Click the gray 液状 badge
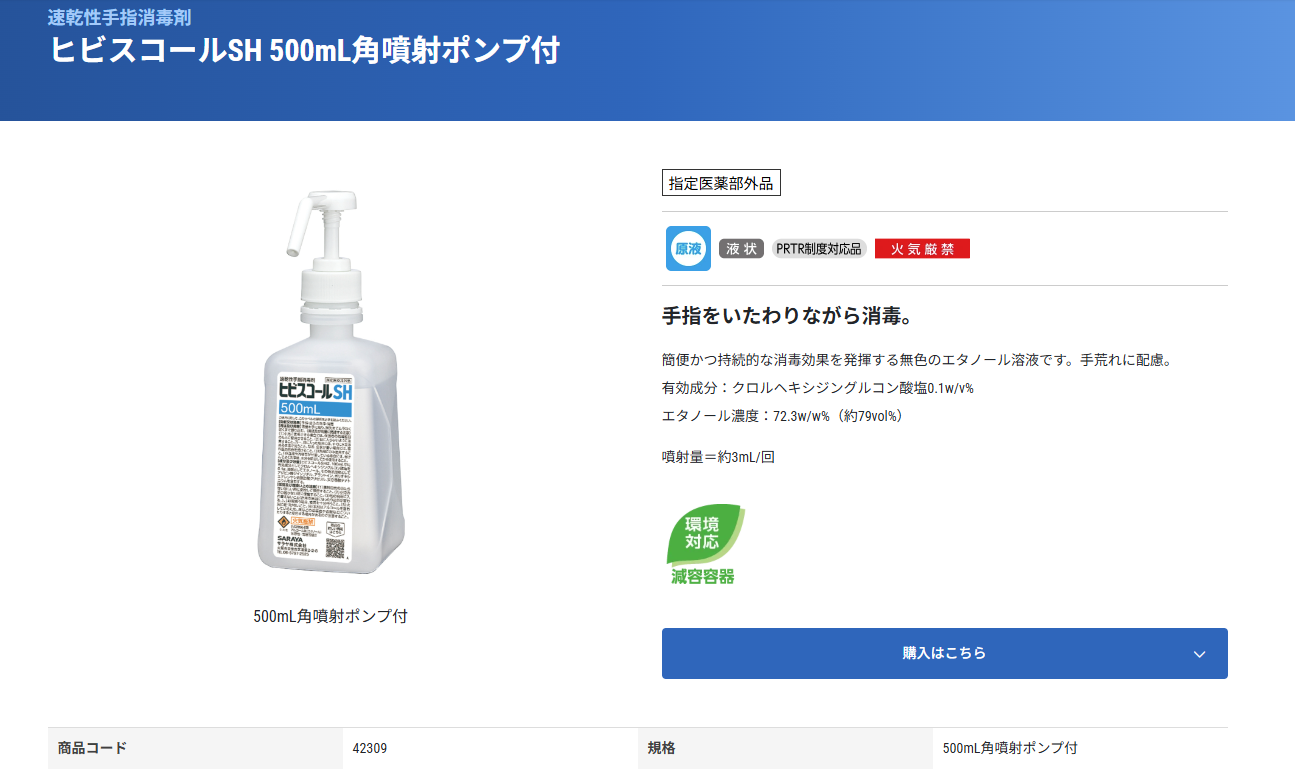Viewport: 1295px width, 769px height. pyautogui.click(x=742, y=249)
